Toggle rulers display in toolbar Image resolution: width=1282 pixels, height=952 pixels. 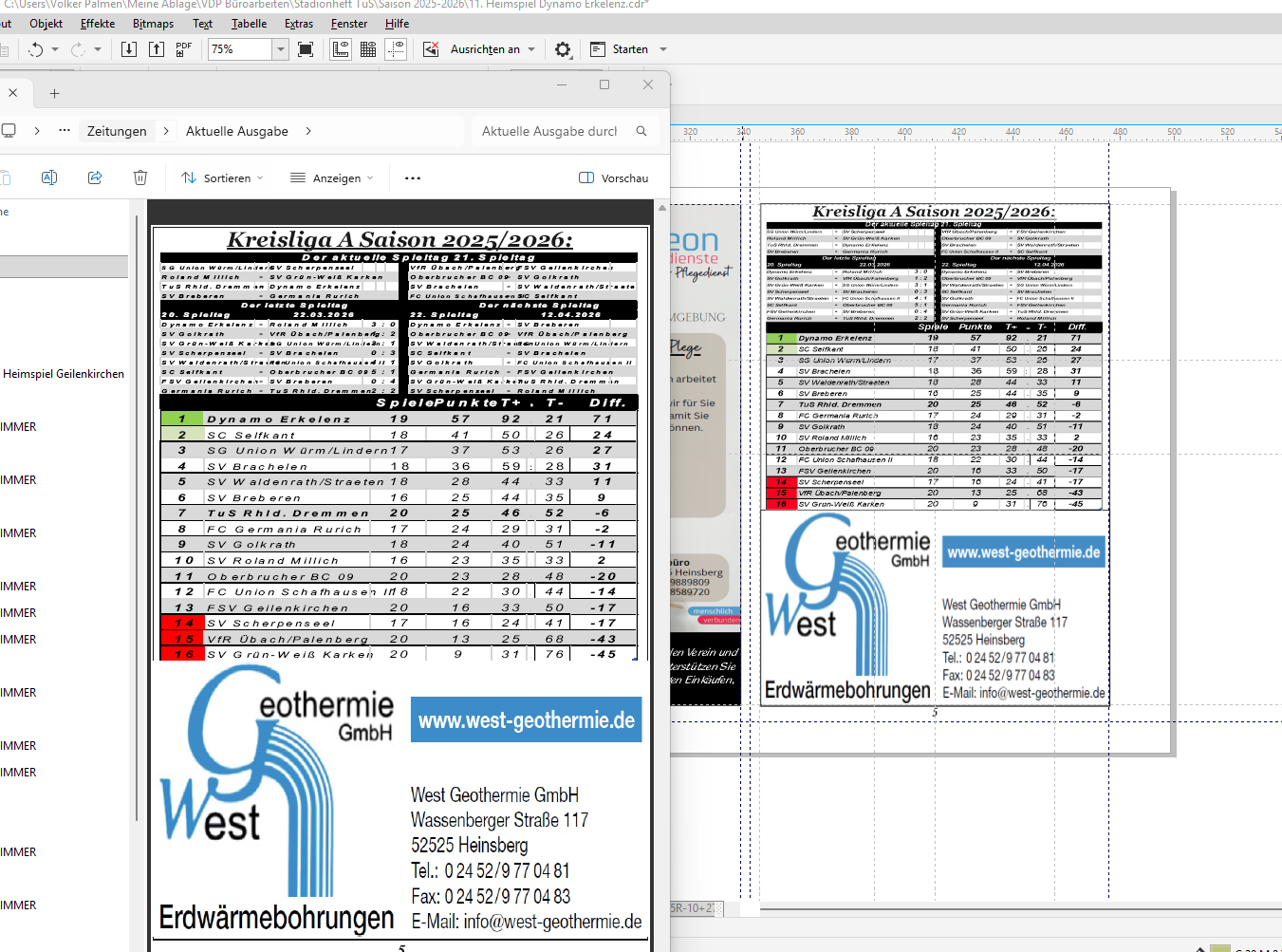coord(340,49)
